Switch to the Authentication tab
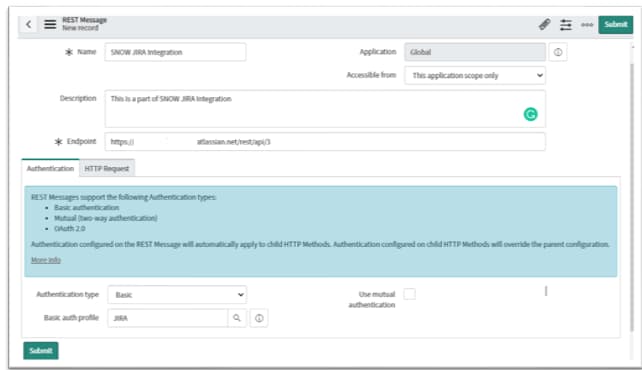The height and width of the screenshot is (370, 642). (x=50, y=168)
